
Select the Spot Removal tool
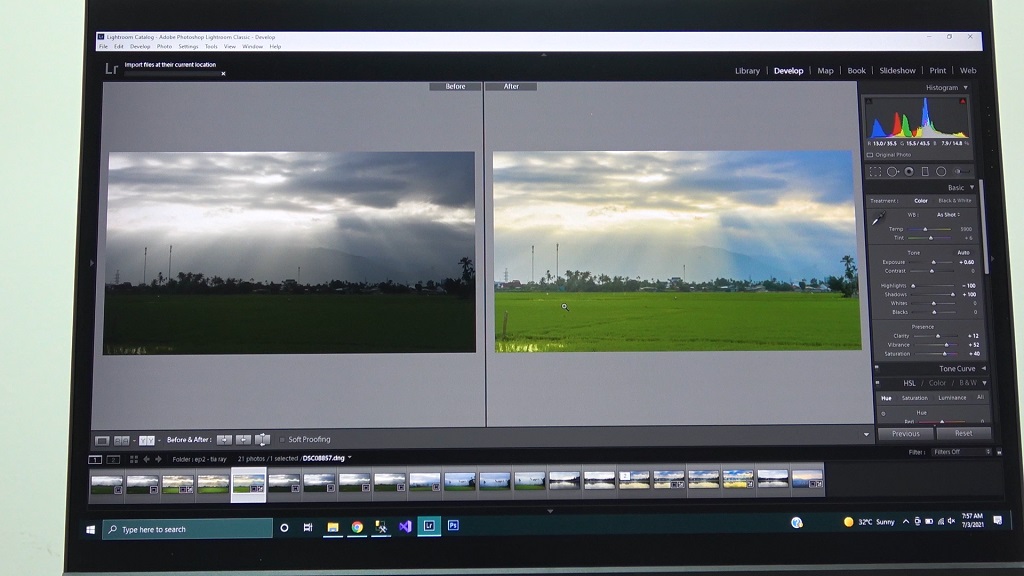coord(892,172)
